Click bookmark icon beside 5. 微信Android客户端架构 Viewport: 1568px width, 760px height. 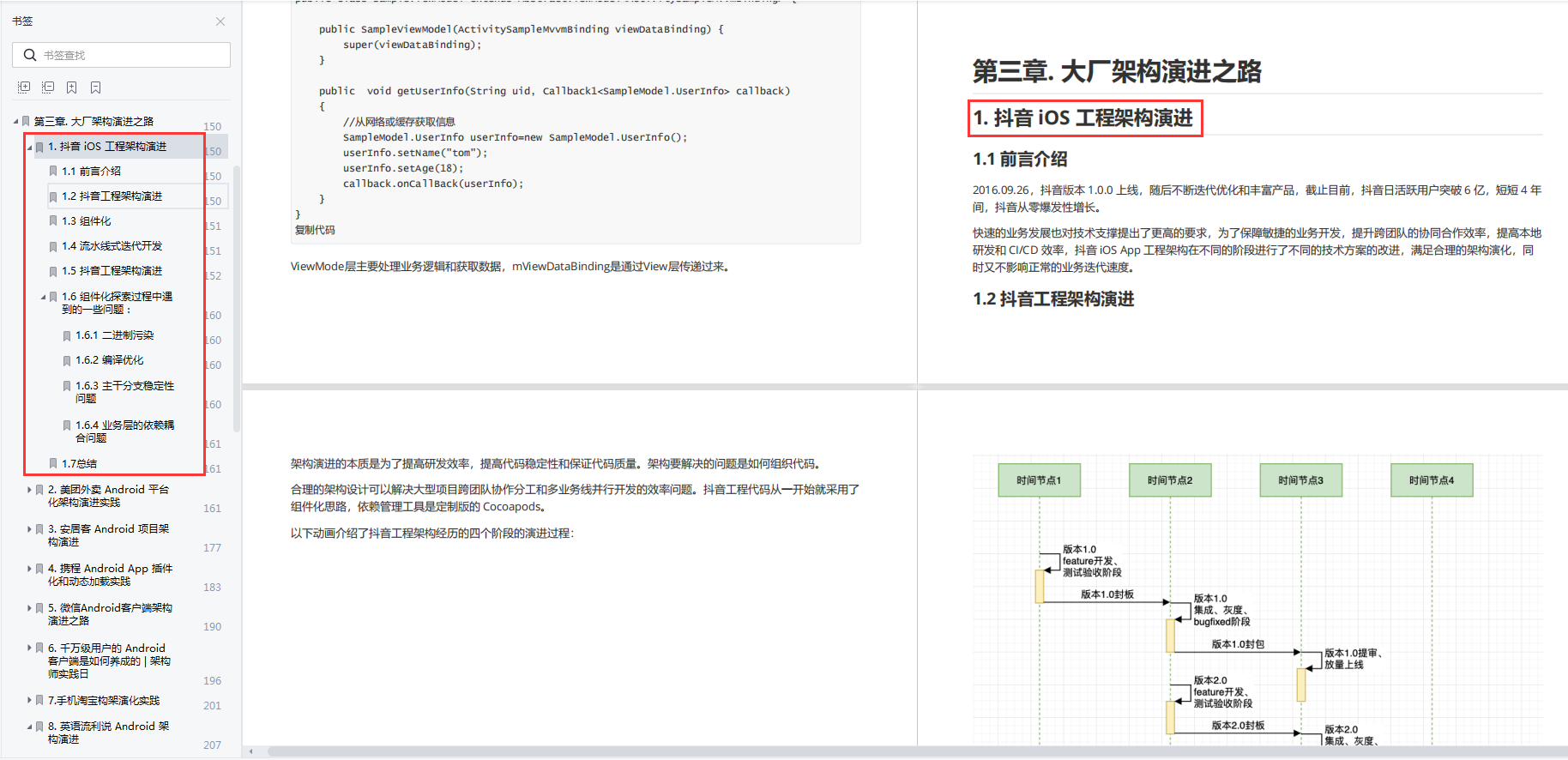(x=39, y=608)
